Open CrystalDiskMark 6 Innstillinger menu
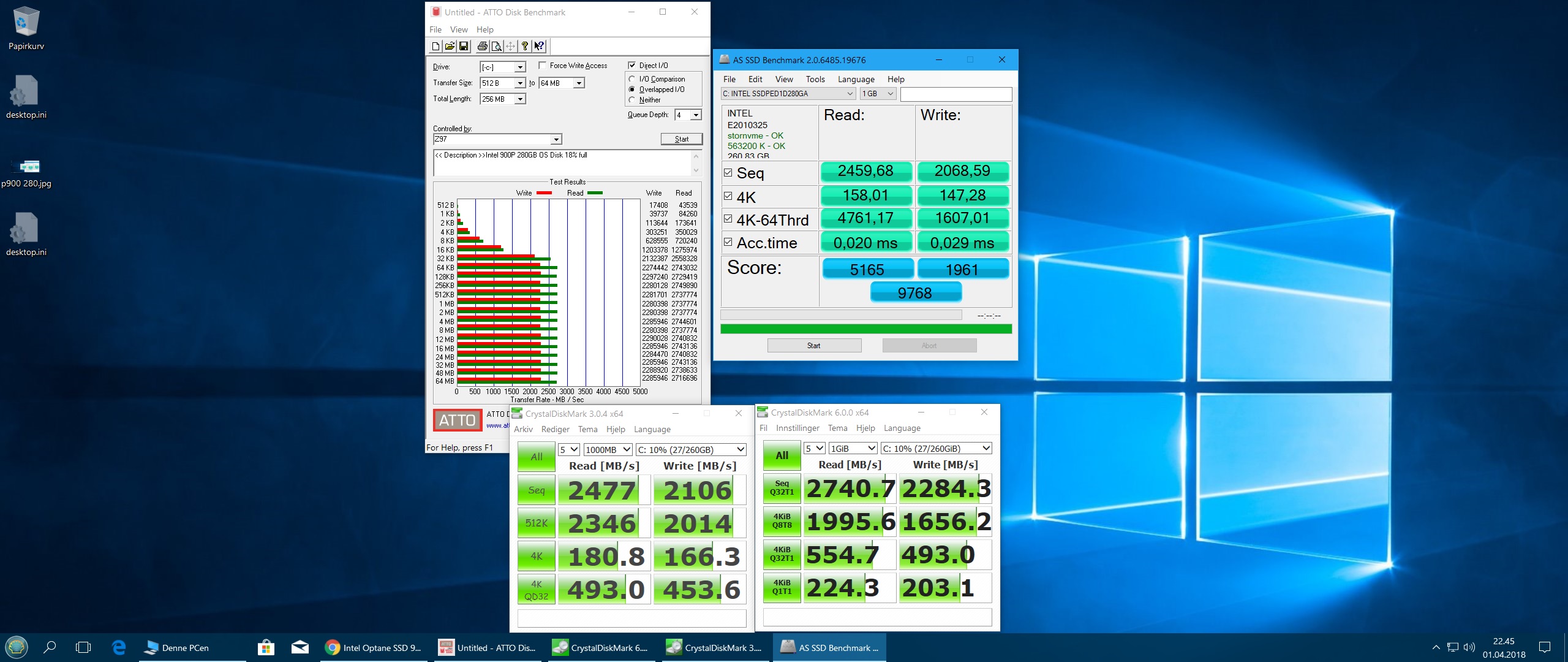This screenshot has width=1568, height=662. [797, 428]
